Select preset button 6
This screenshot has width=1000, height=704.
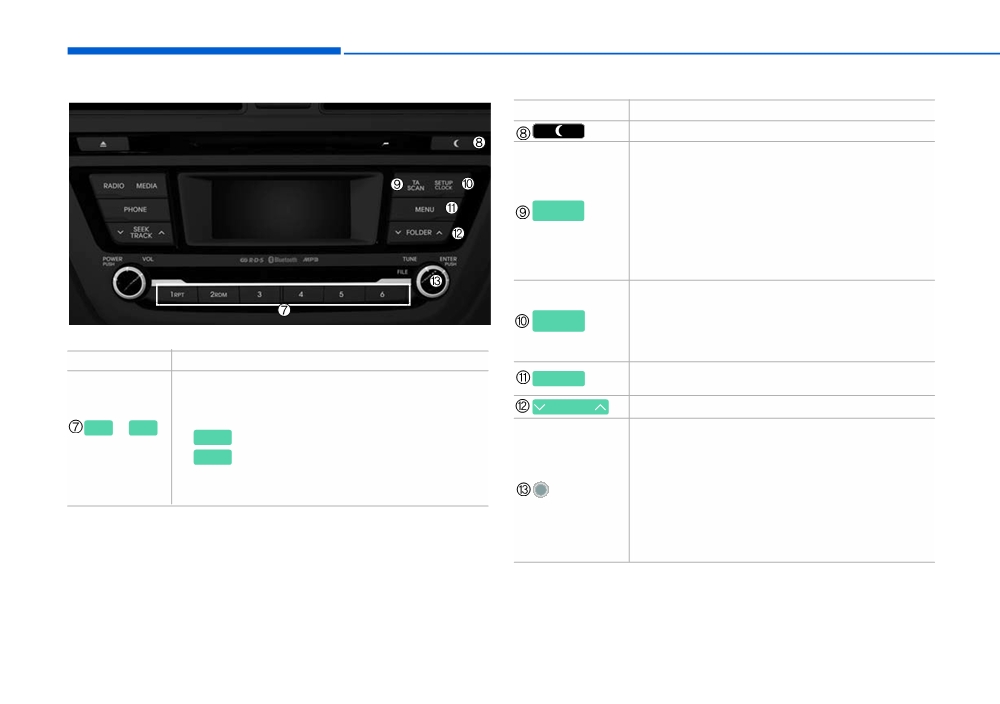pyautogui.click(x=382, y=295)
